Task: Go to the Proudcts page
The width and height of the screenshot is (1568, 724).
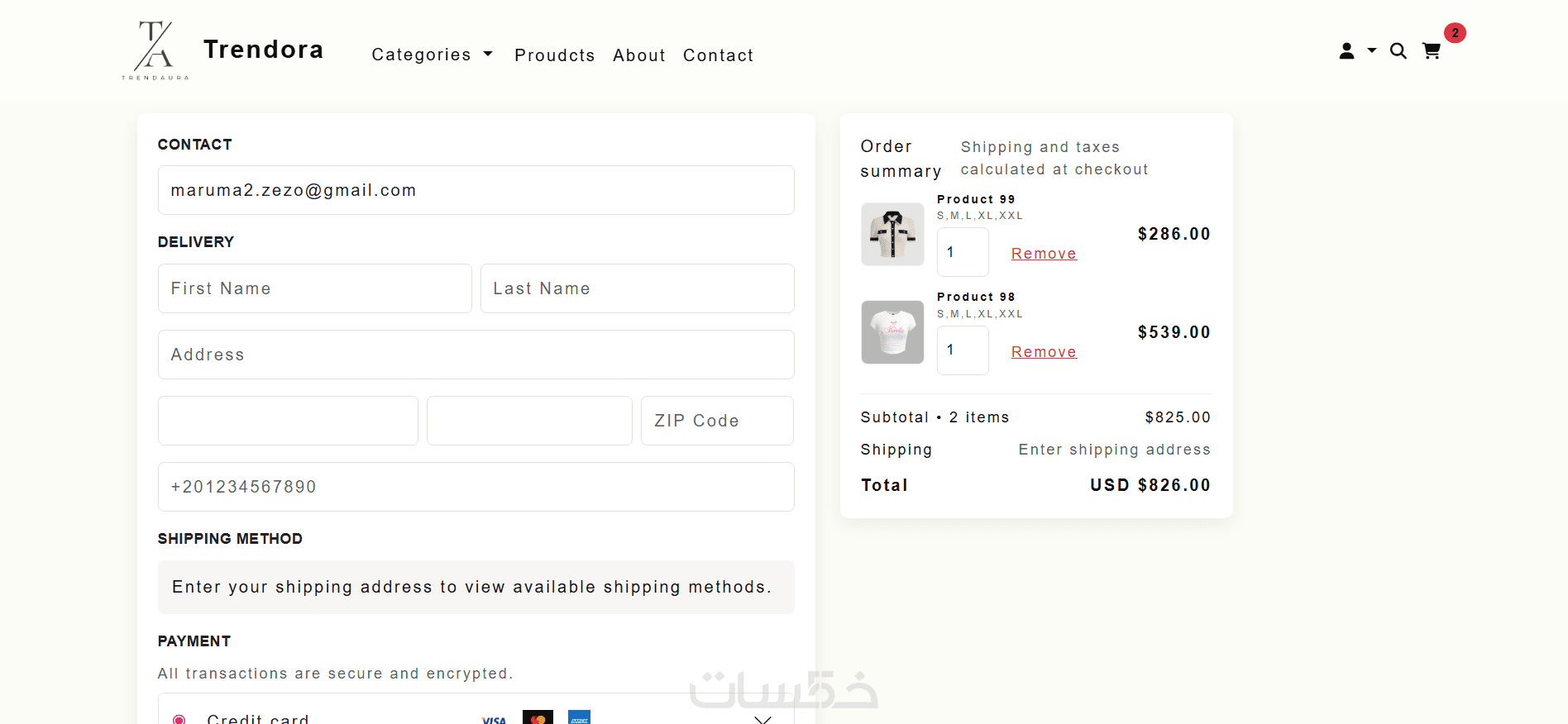Action: (554, 55)
